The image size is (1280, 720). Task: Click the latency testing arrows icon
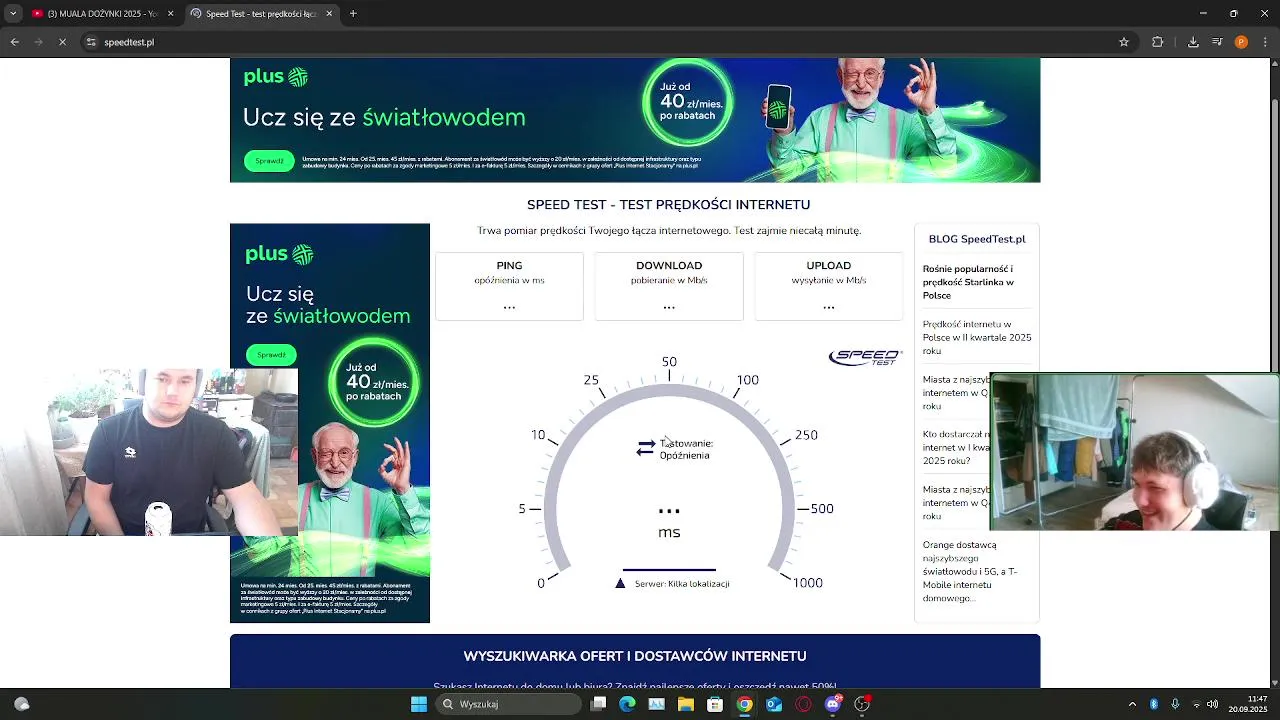tap(646, 448)
